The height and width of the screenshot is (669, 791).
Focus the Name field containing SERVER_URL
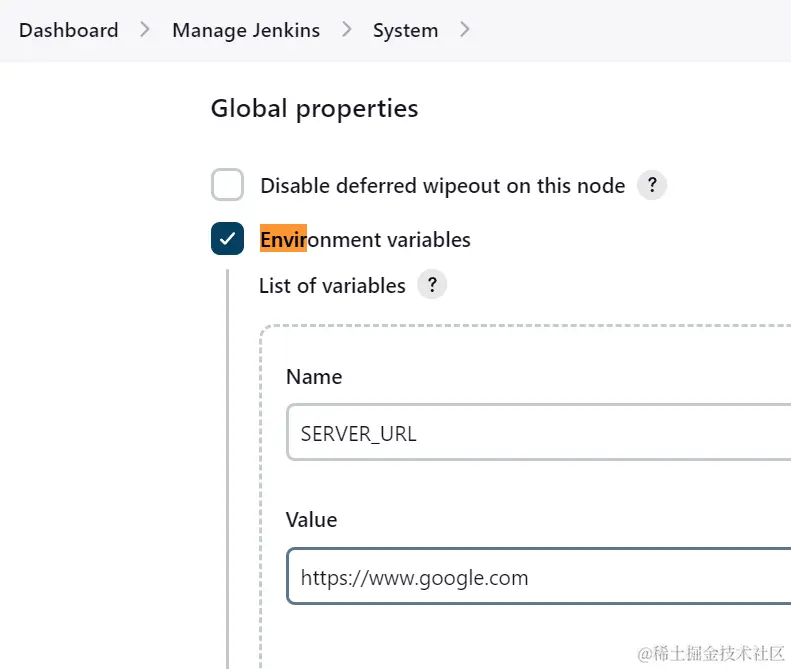coord(540,433)
